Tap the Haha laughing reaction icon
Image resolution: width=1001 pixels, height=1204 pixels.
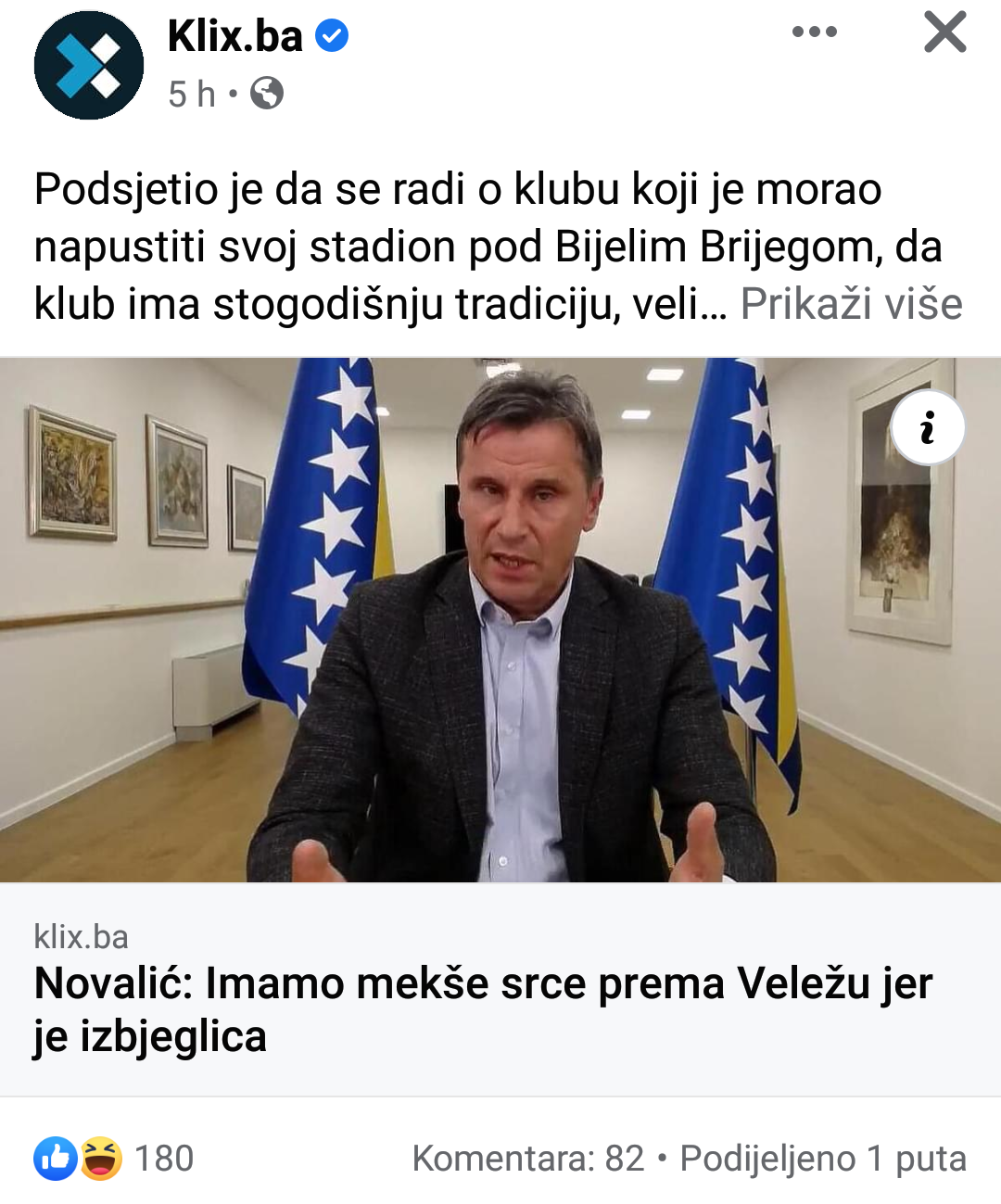101,1159
